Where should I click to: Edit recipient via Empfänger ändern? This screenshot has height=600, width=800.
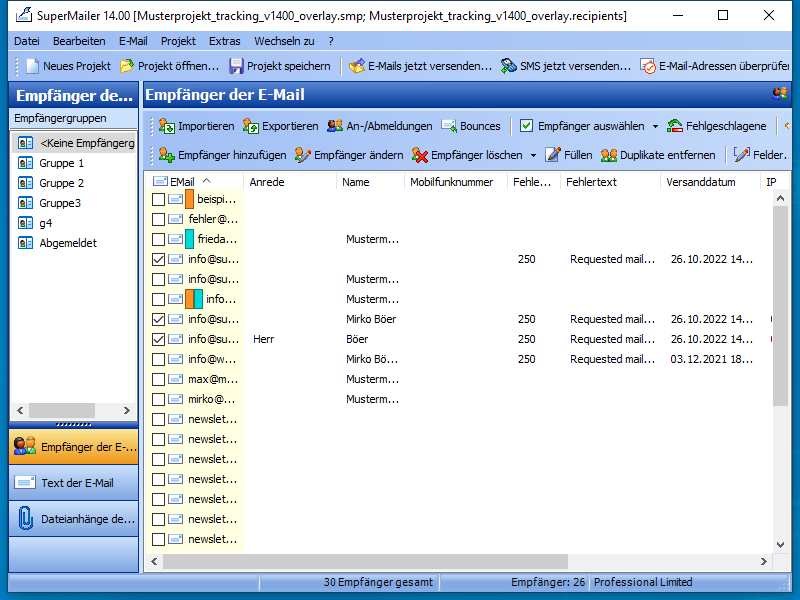(x=349, y=155)
